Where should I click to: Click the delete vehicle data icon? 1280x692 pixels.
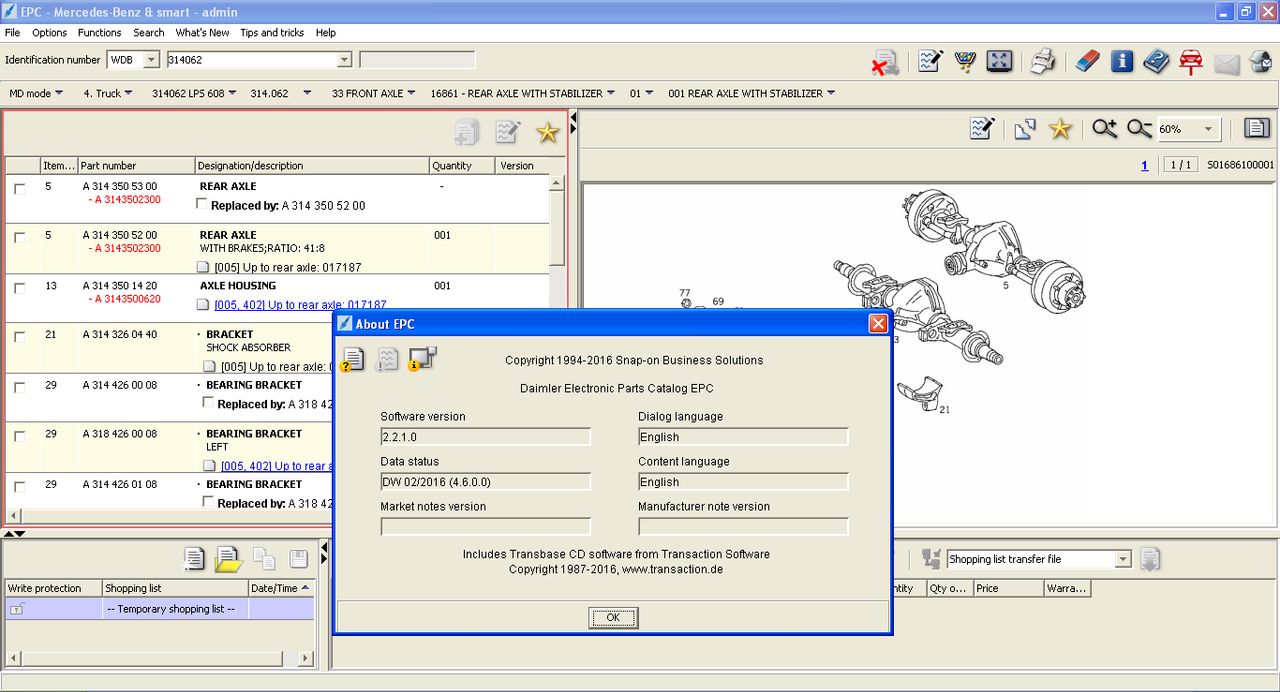[884, 62]
